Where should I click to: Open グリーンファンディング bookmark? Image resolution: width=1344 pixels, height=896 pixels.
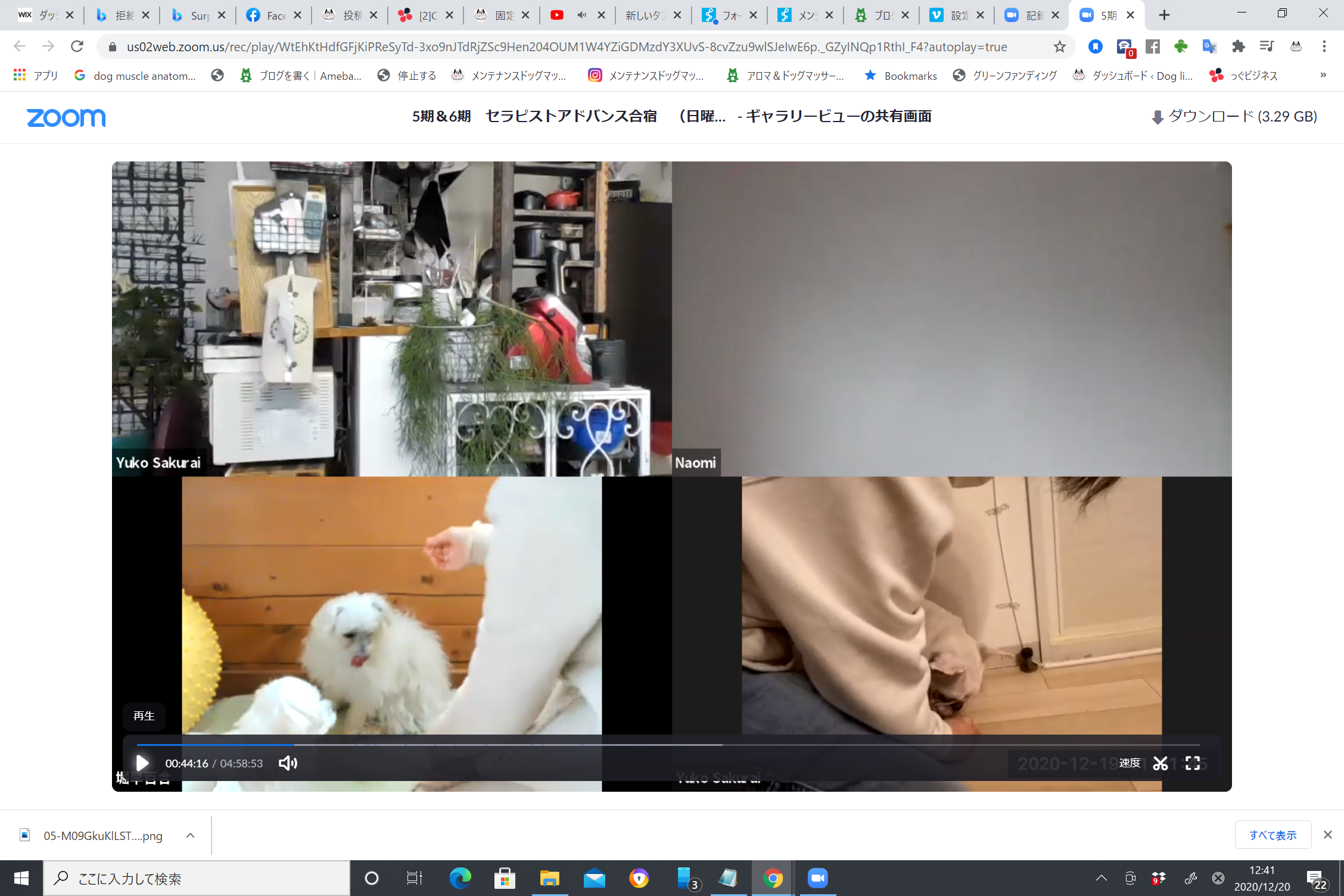coord(1004,76)
